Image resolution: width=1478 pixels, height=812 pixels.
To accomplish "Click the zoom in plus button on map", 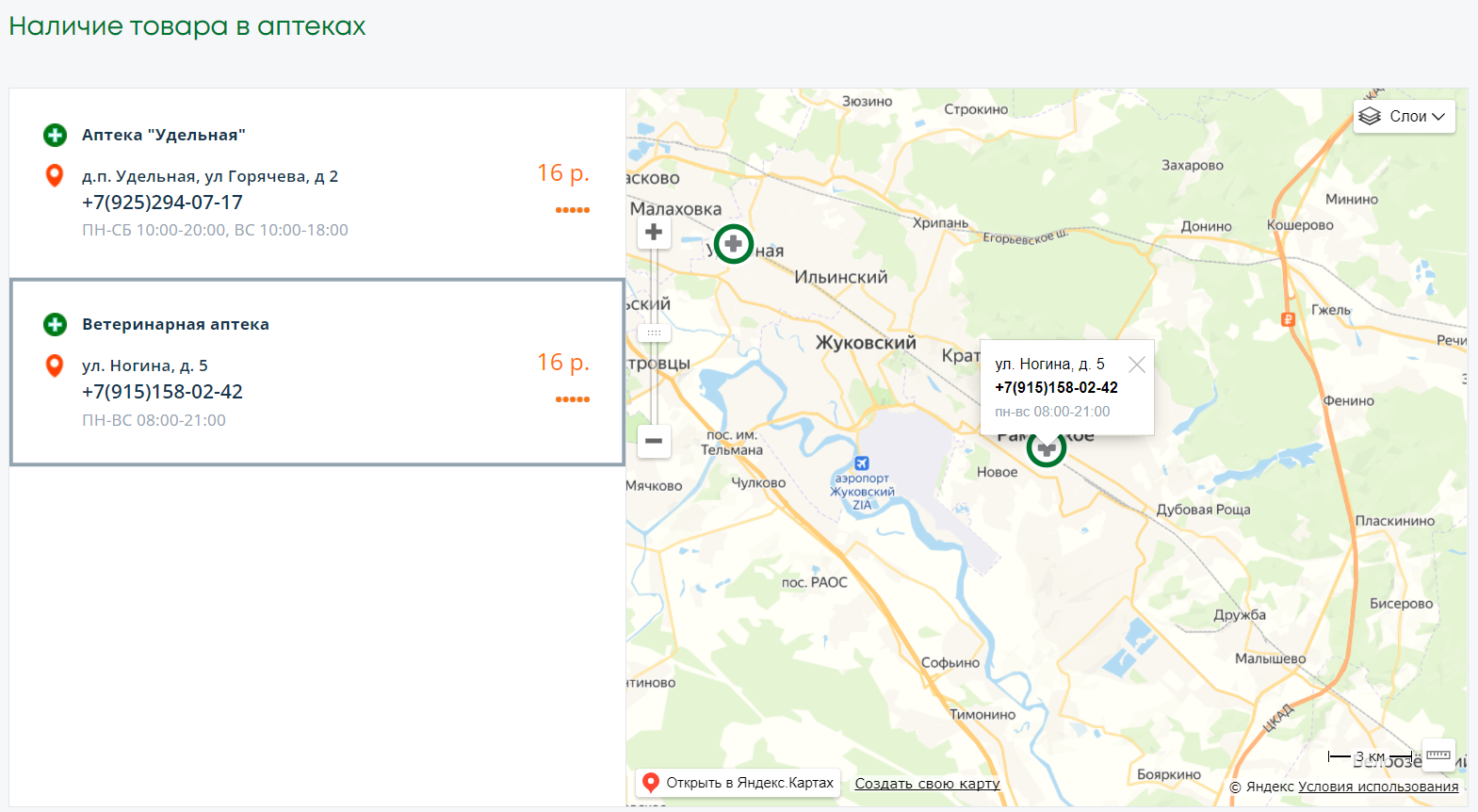I will pos(654,233).
